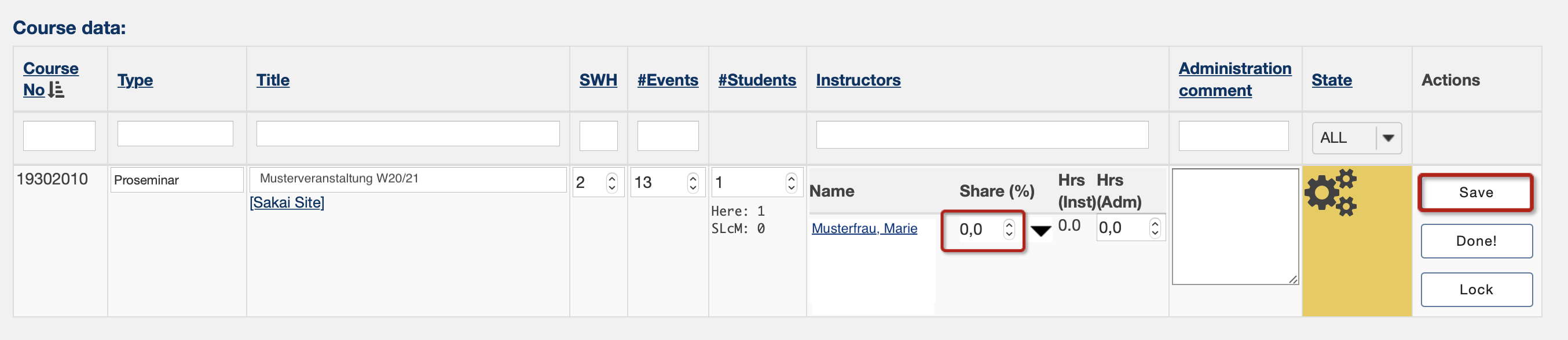
Task: Open instructor Musterfrau, Marie link
Action: 864,229
